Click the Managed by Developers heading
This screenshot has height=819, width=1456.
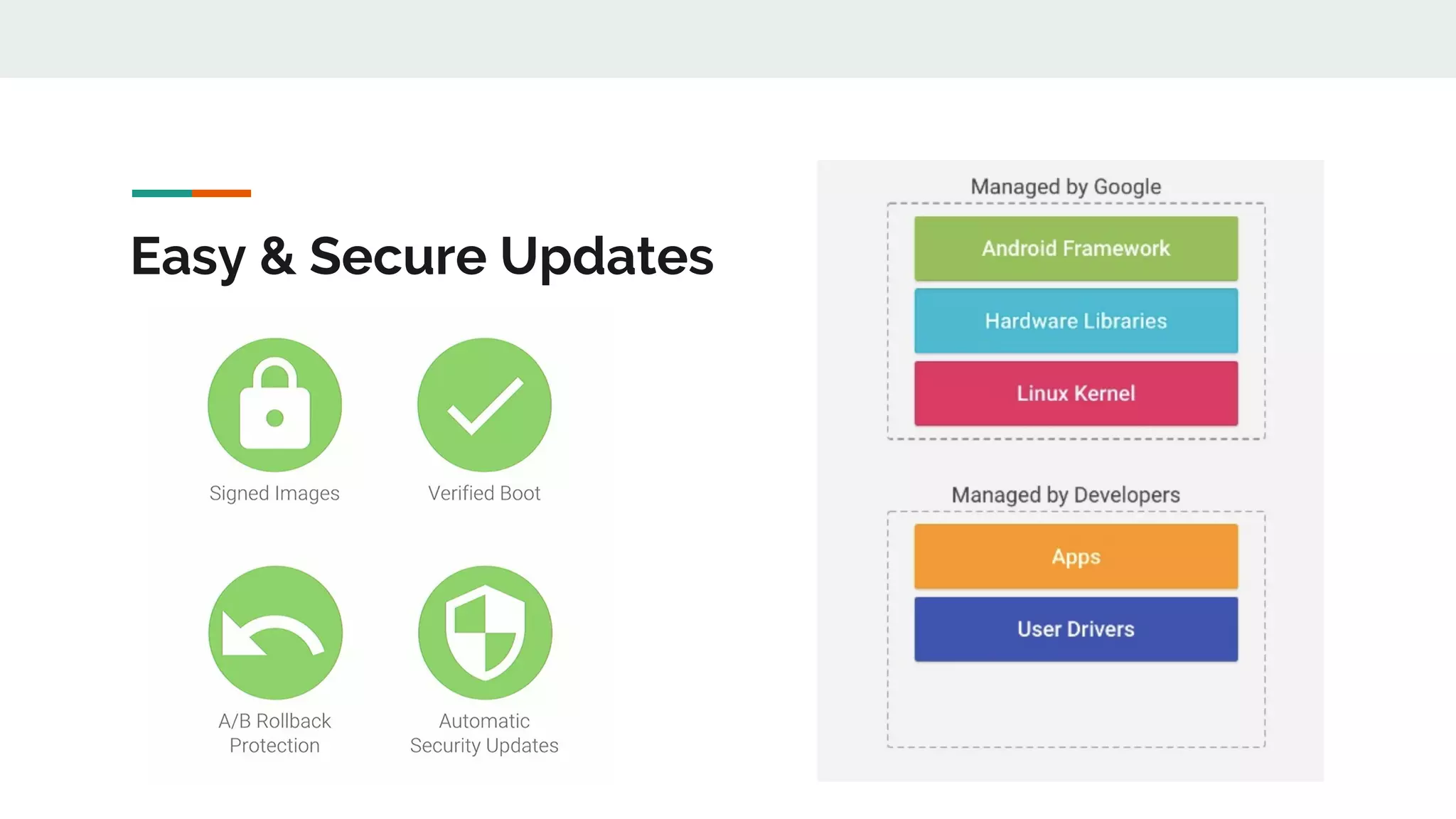[x=1066, y=495]
